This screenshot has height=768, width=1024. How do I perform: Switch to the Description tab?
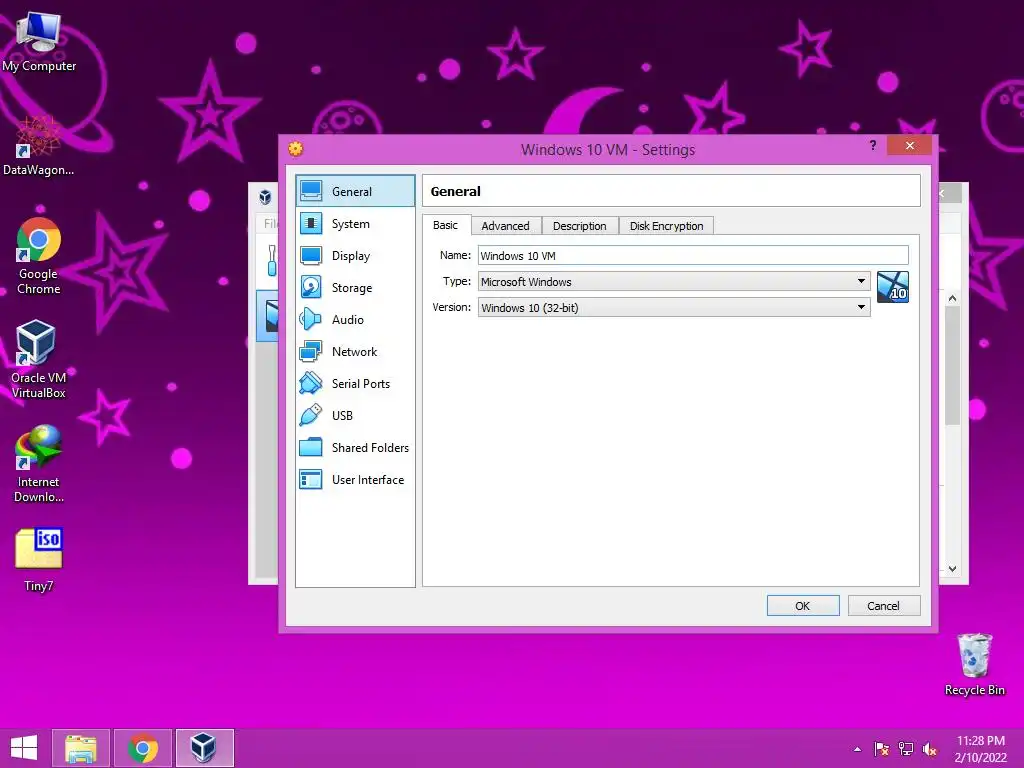(580, 226)
